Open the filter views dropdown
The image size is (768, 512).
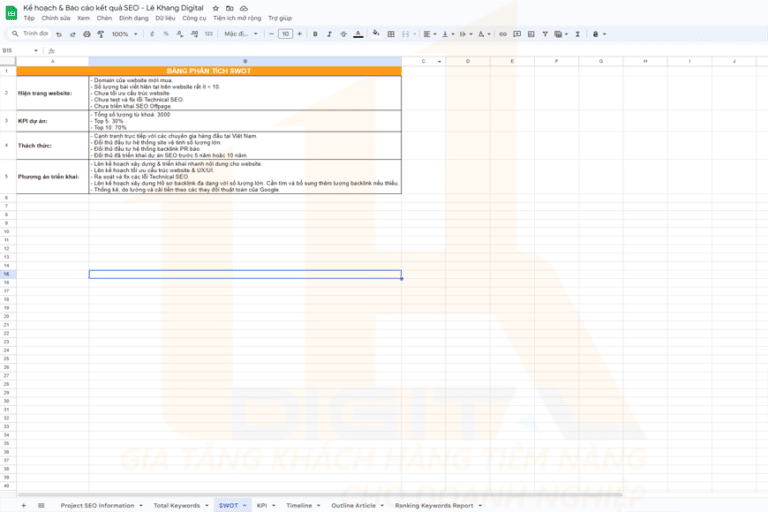[x=561, y=34]
